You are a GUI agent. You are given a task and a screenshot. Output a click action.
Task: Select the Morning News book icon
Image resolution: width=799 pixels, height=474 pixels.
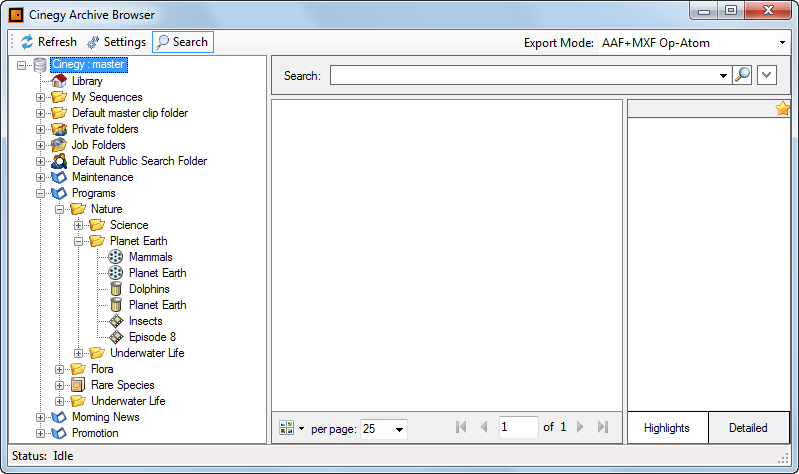59,417
